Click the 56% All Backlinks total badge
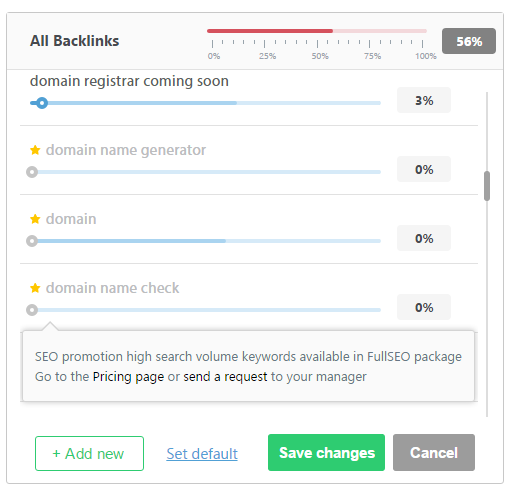The width and height of the screenshot is (508, 495). click(x=469, y=41)
